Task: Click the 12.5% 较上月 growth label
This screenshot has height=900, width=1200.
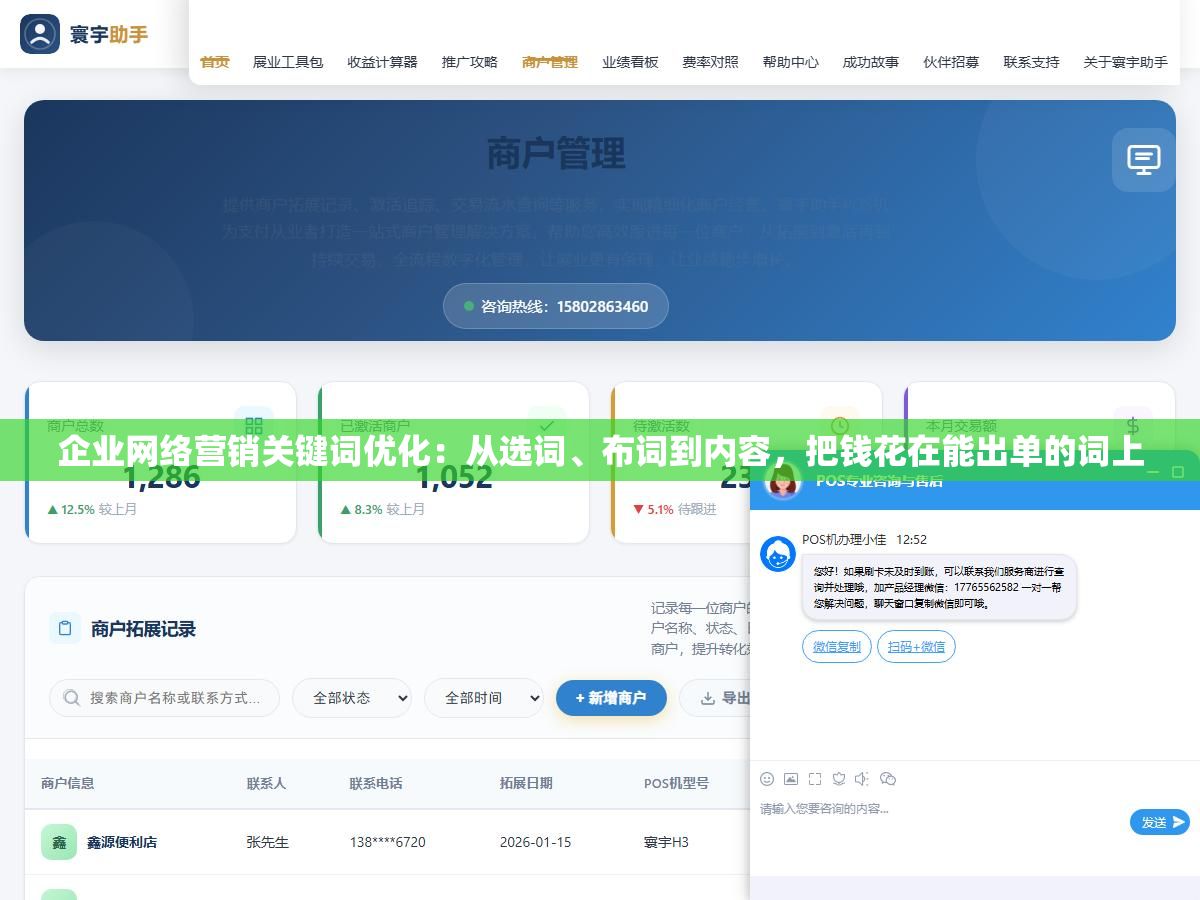Action: [92, 509]
